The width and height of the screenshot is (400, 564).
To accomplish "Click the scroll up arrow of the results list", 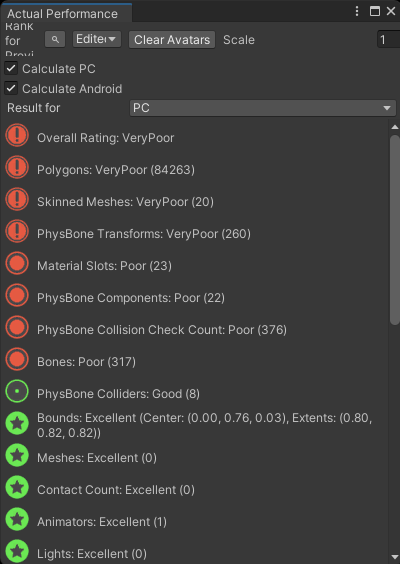I will [395, 127].
